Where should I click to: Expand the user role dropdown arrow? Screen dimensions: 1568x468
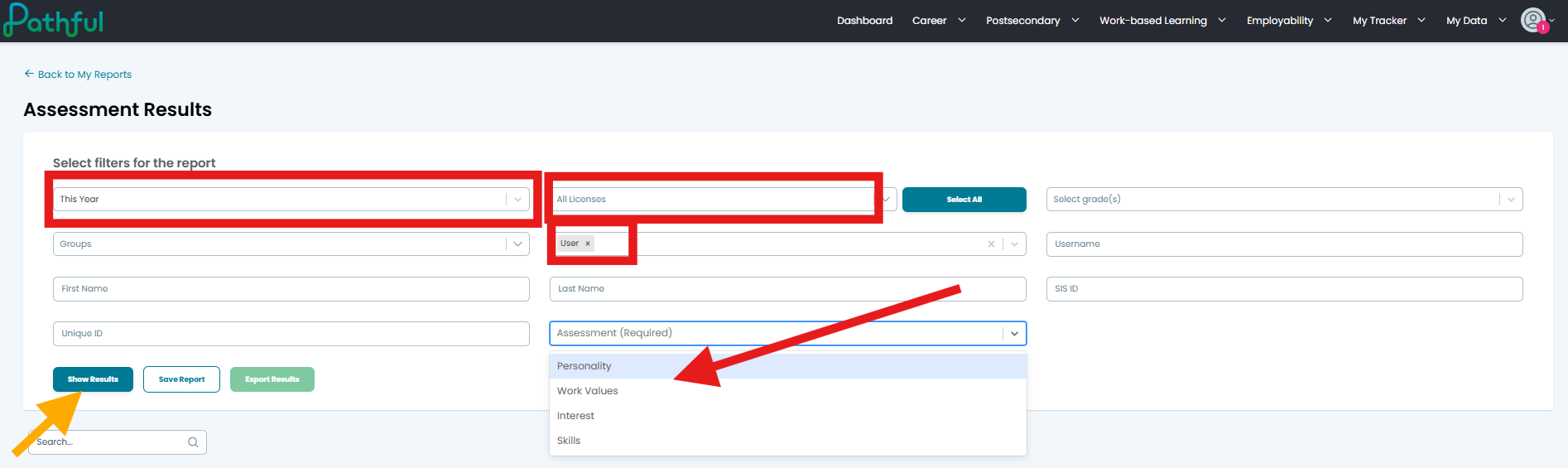tap(1014, 244)
